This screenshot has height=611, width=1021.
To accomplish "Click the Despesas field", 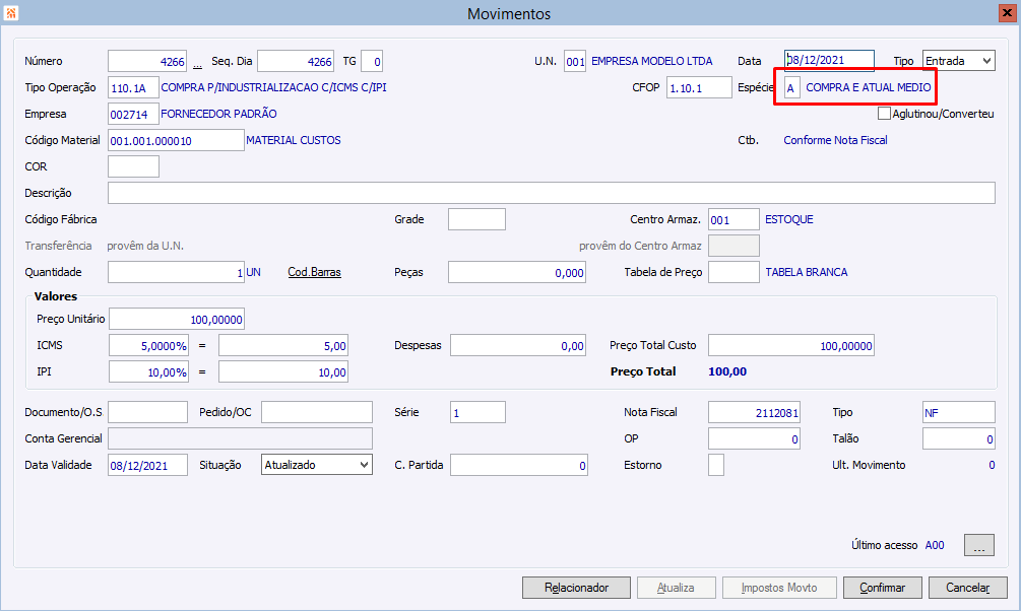I will click(518, 346).
